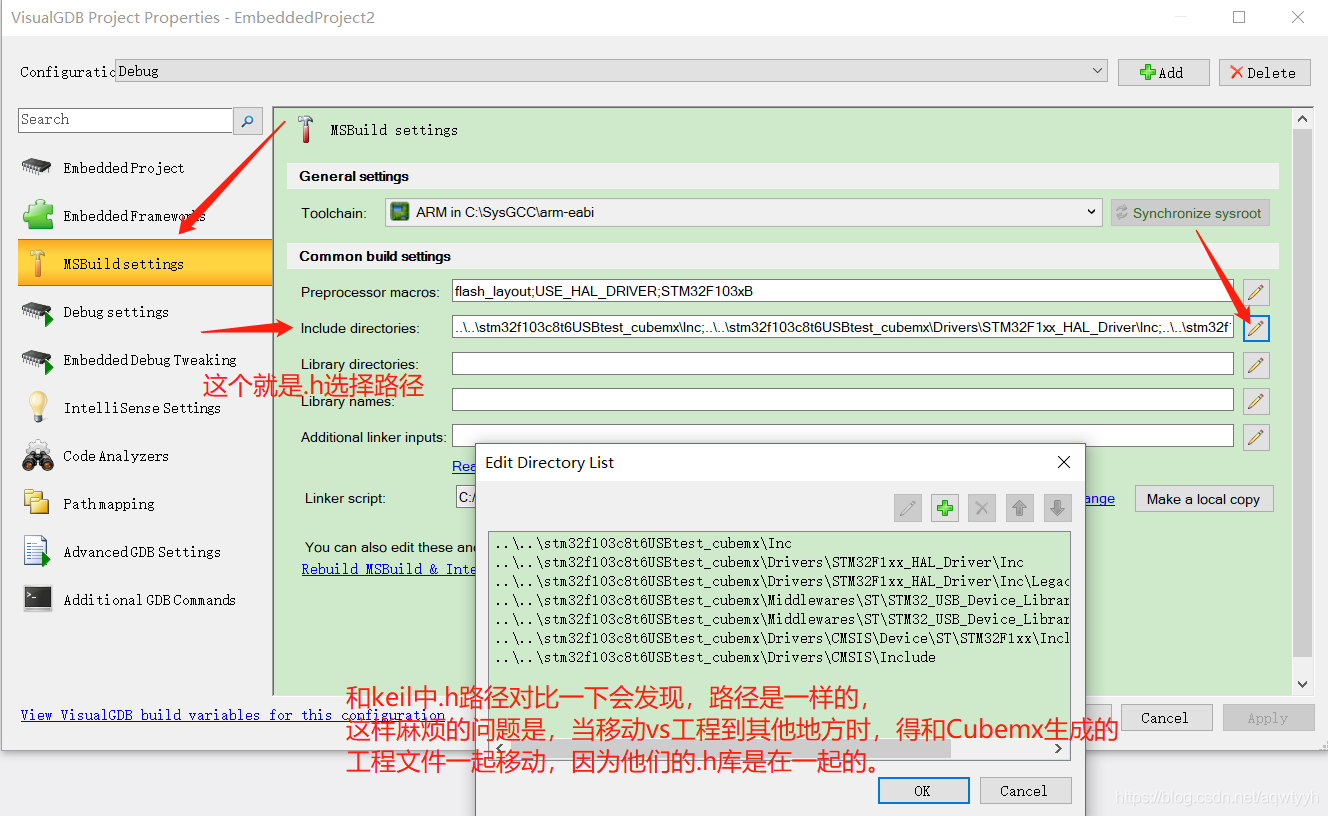Move the directory entry down with the arrow icon
Image resolution: width=1328 pixels, height=816 pixels.
coord(1057,508)
